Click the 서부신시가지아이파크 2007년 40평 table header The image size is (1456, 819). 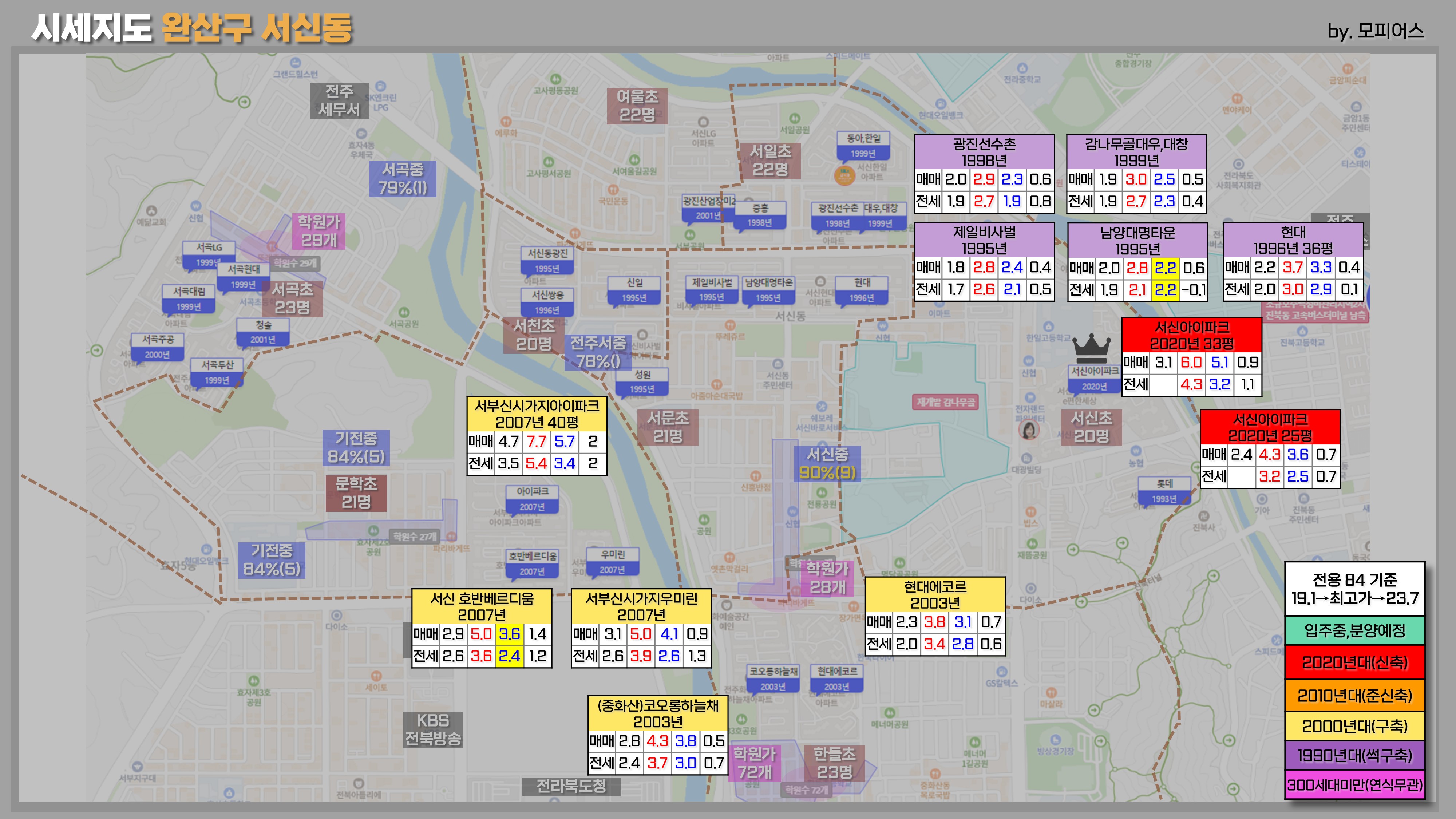click(537, 414)
